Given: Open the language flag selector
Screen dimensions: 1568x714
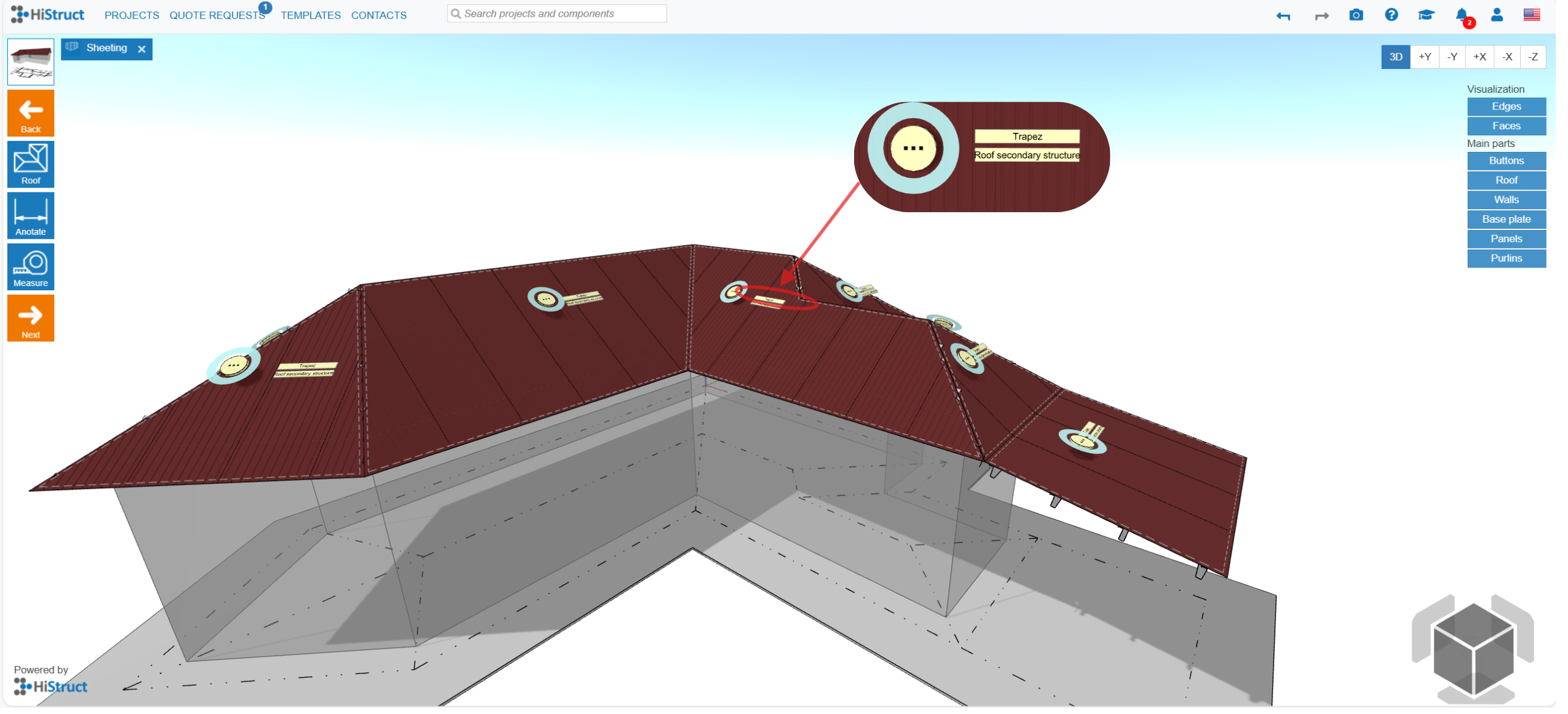Looking at the screenshot, I should (1531, 15).
